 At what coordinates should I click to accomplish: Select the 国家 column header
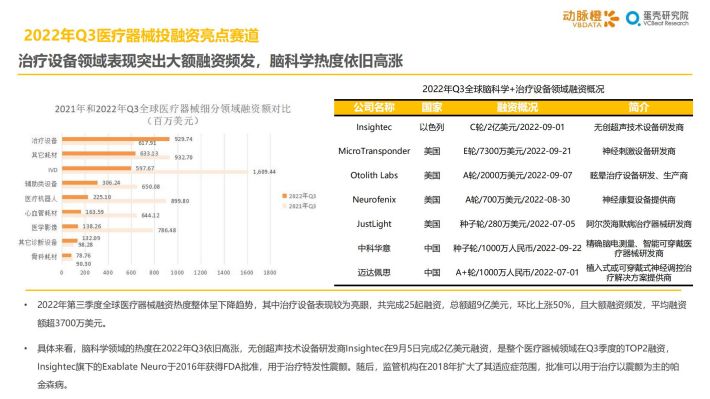point(432,107)
